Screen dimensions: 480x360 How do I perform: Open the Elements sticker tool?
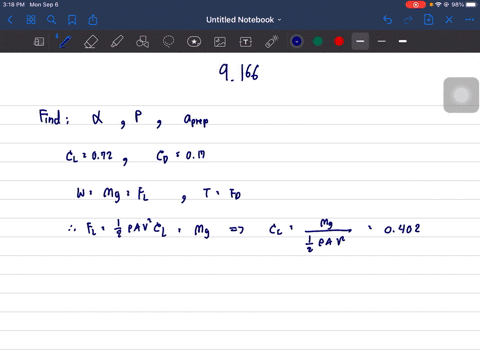[194, 42]
